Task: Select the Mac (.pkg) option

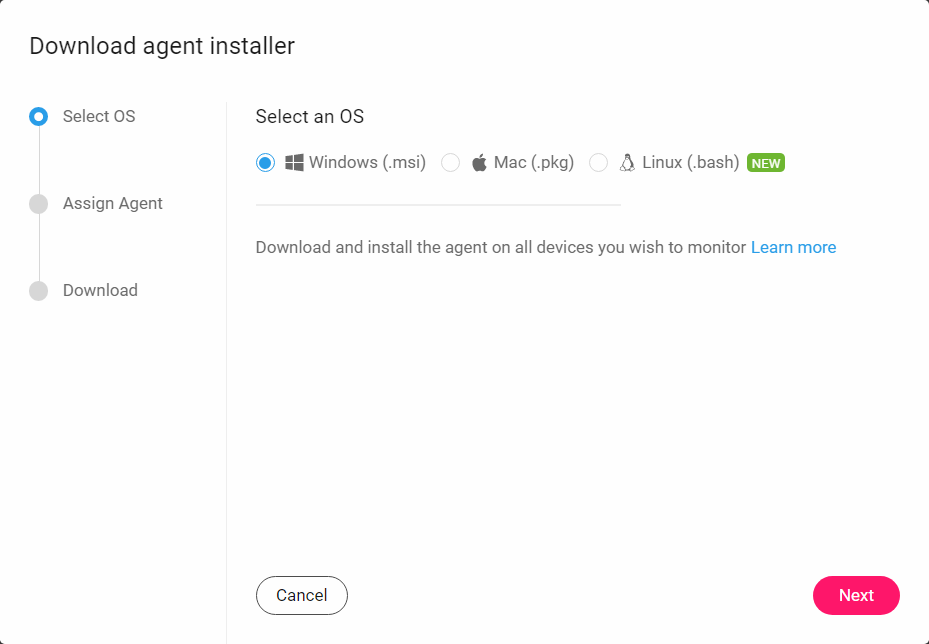Action: 451,162
